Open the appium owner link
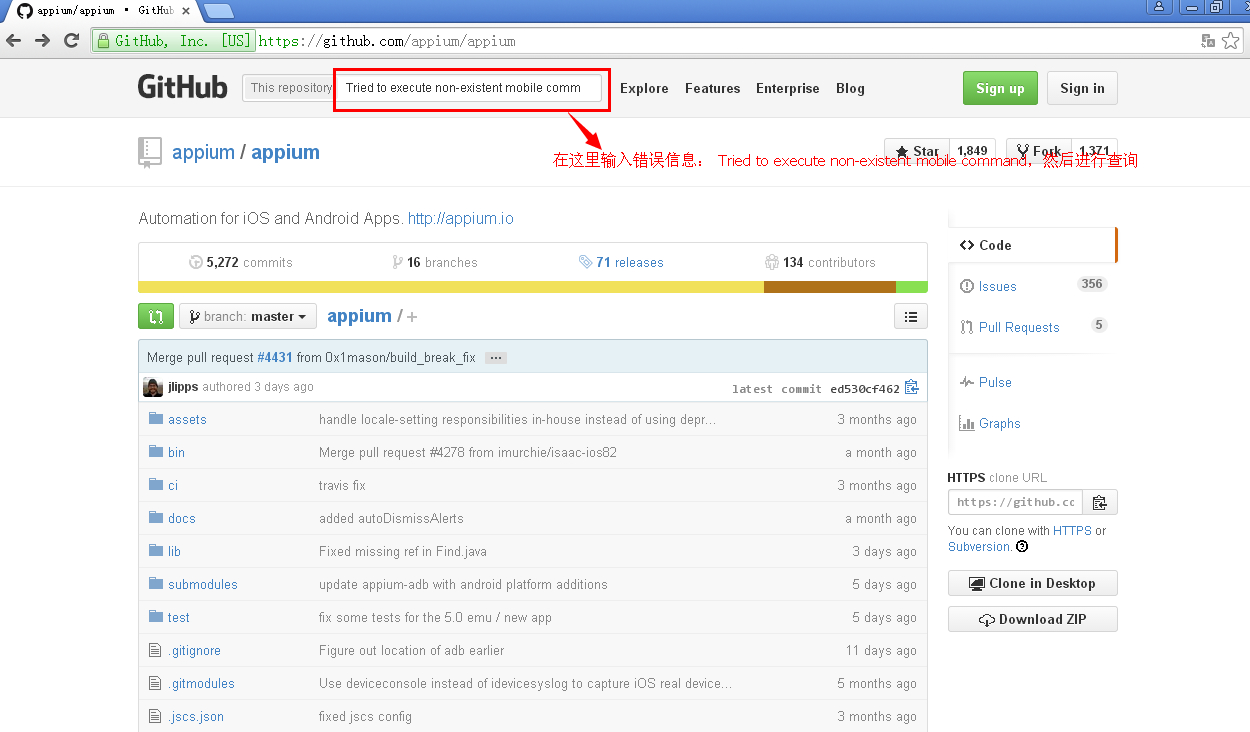 click(x=203, y=152)
